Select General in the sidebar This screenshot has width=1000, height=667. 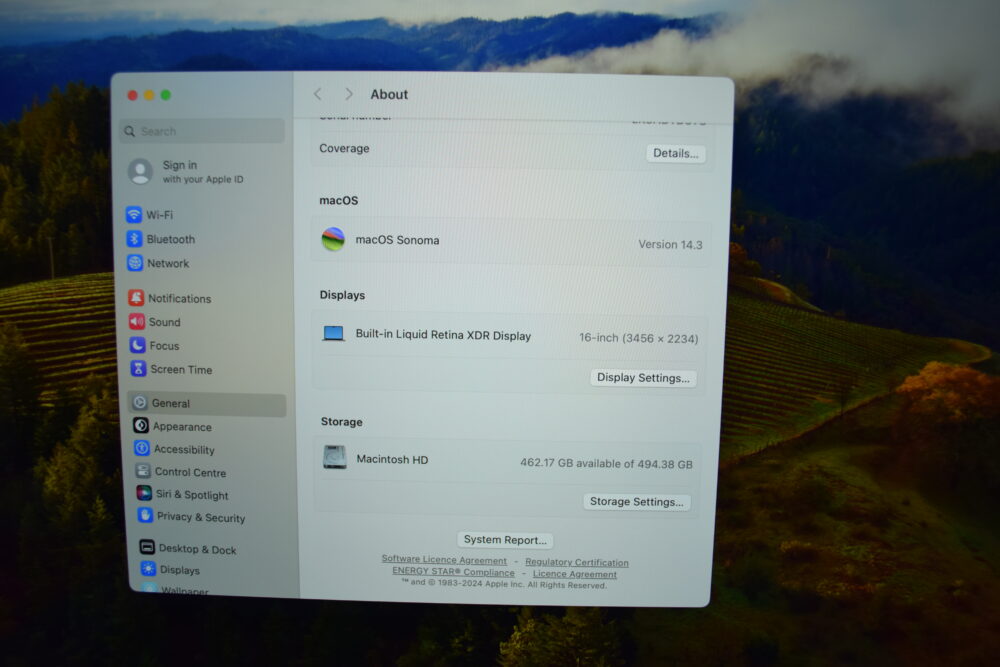(207, 404)
